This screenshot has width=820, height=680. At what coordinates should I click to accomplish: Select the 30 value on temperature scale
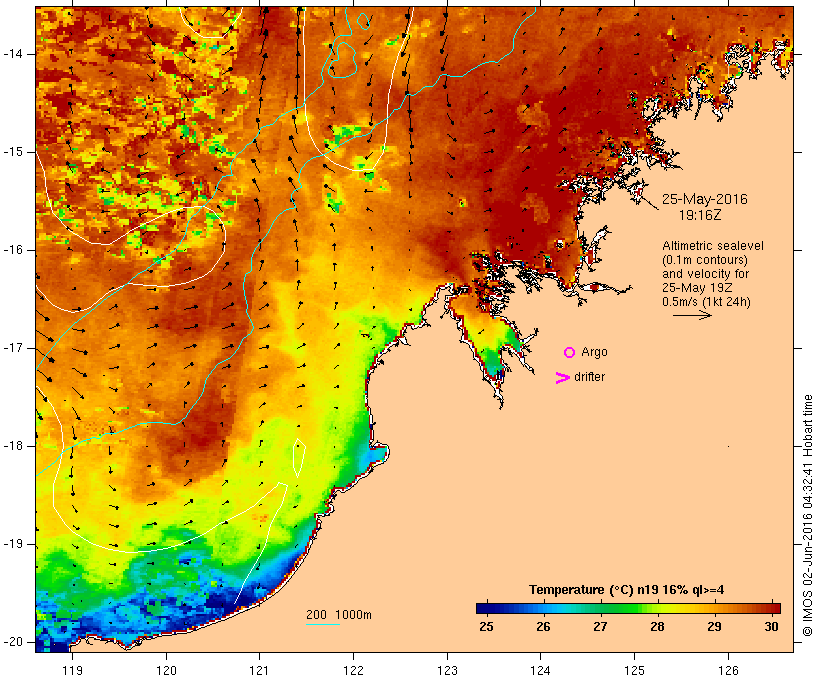pos(771,627)
